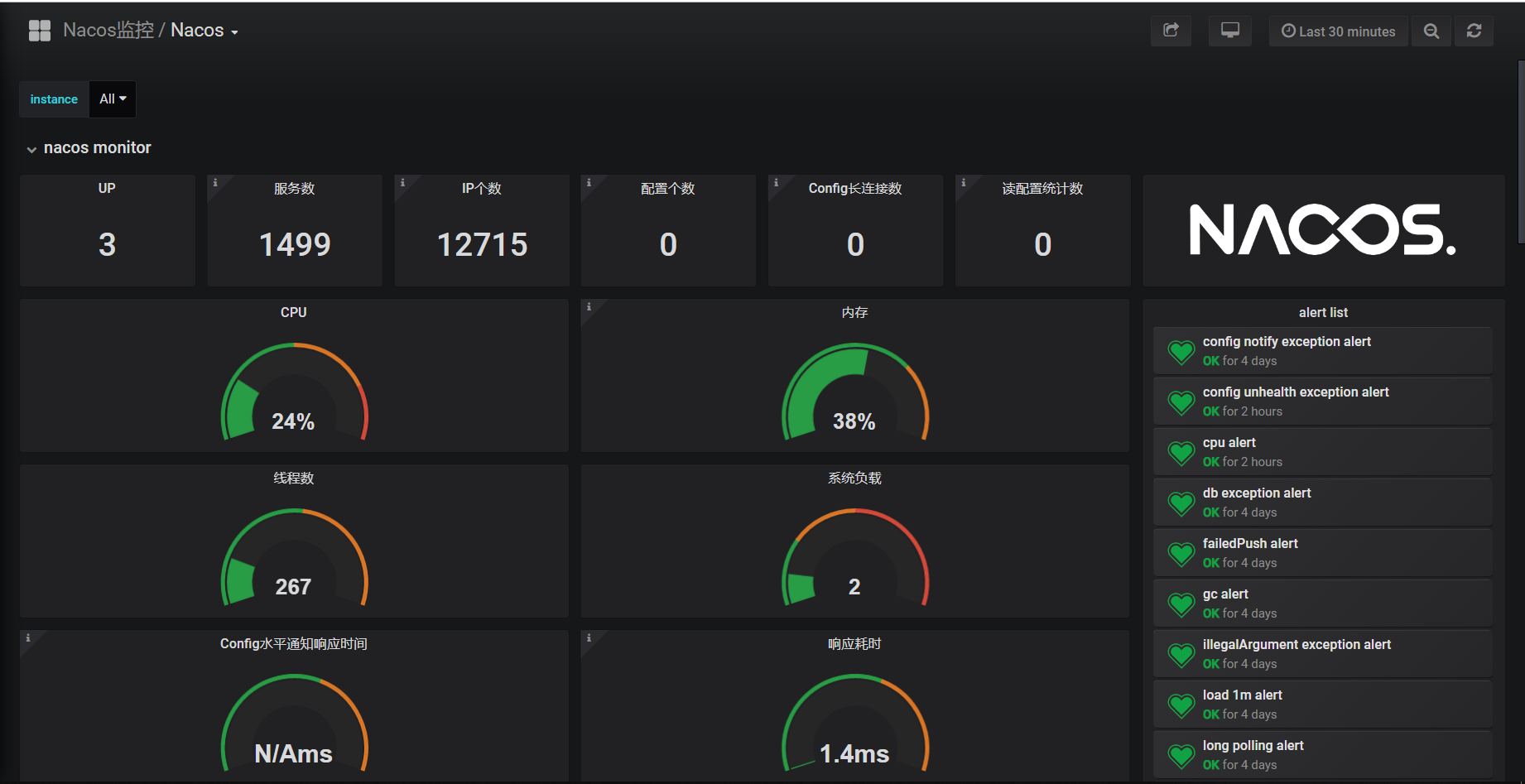Open illegalArgument exception alert entry
The image size is (1525, 784).
point(1323,654)
